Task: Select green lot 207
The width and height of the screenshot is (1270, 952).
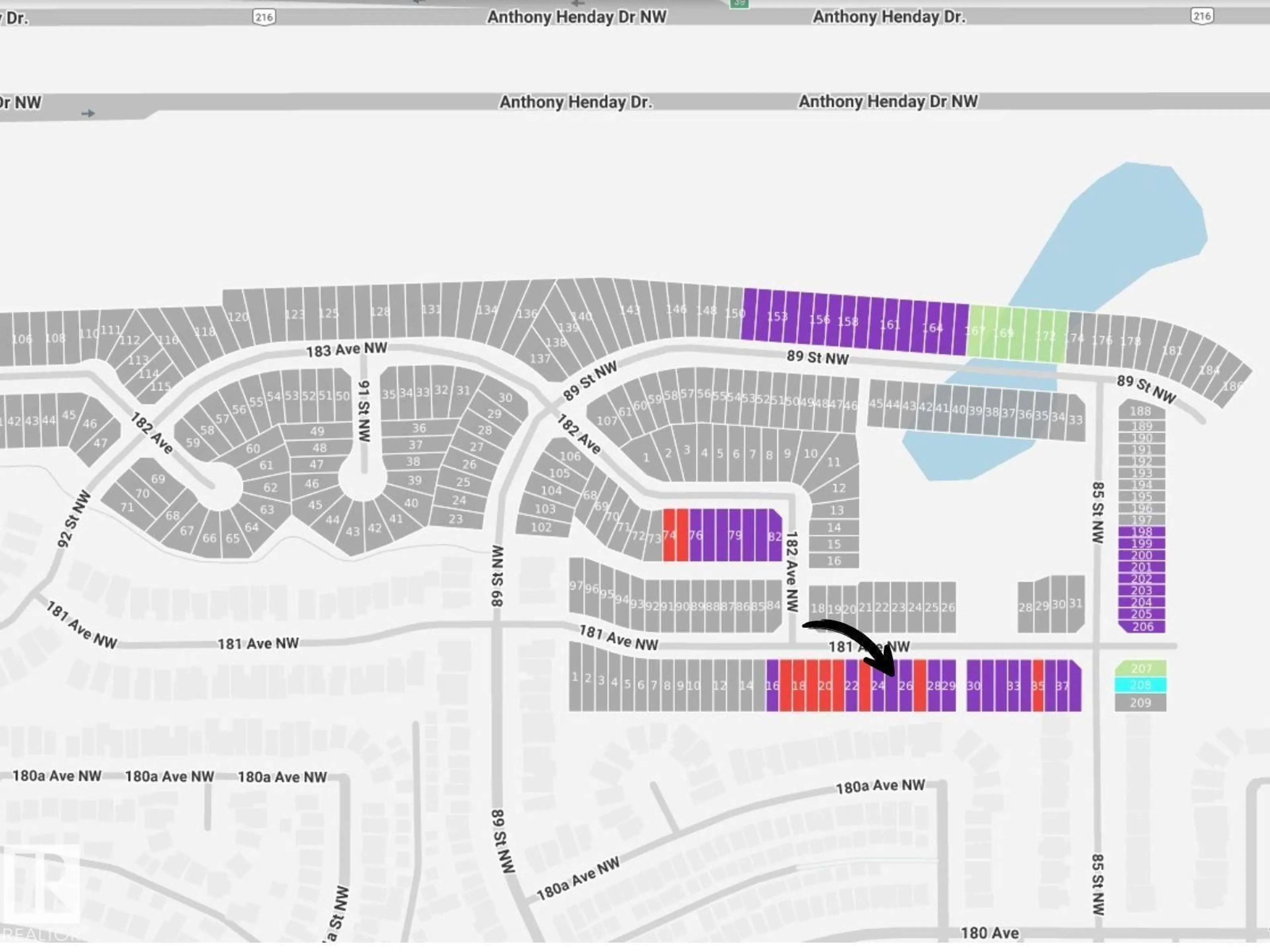Action: 1141,668
